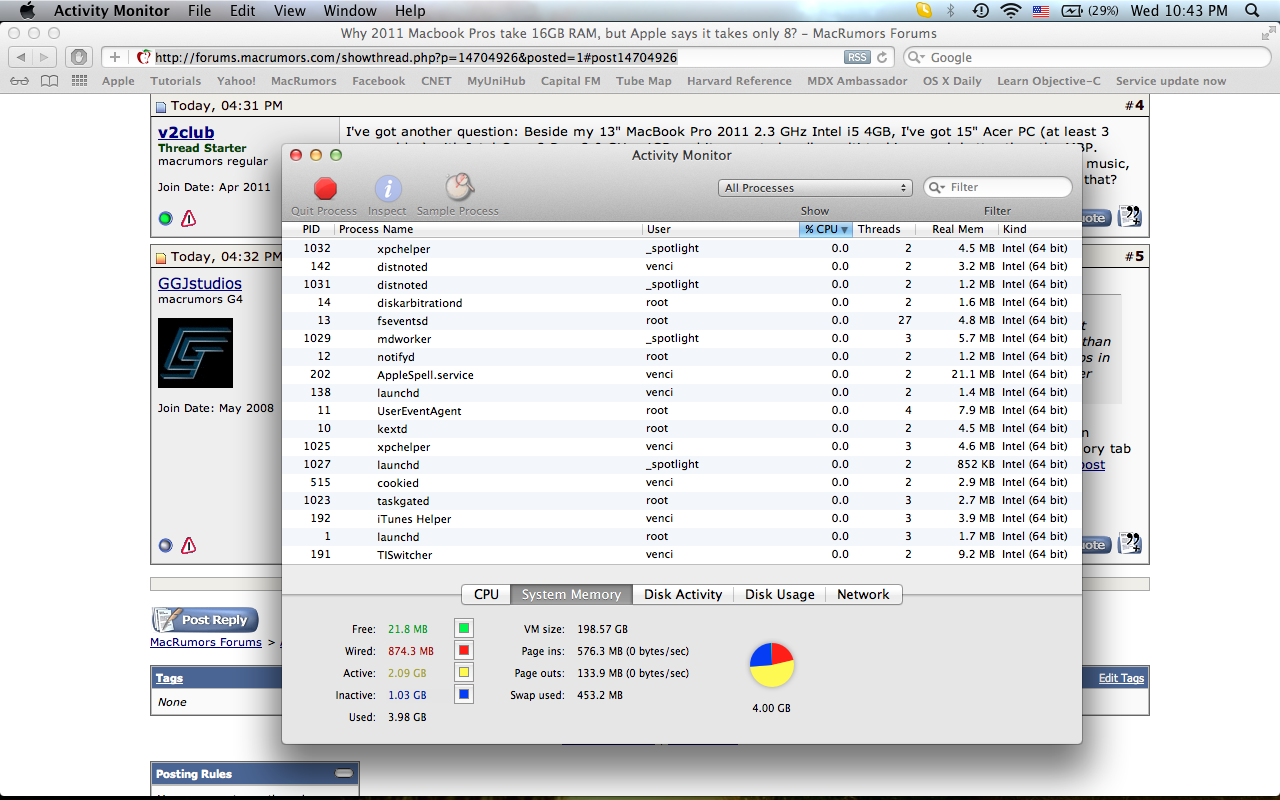Click post #4 icon beside Today, 04:31 PM
The height and width of the screenshot is (800, 1280).
click(161, 106)
